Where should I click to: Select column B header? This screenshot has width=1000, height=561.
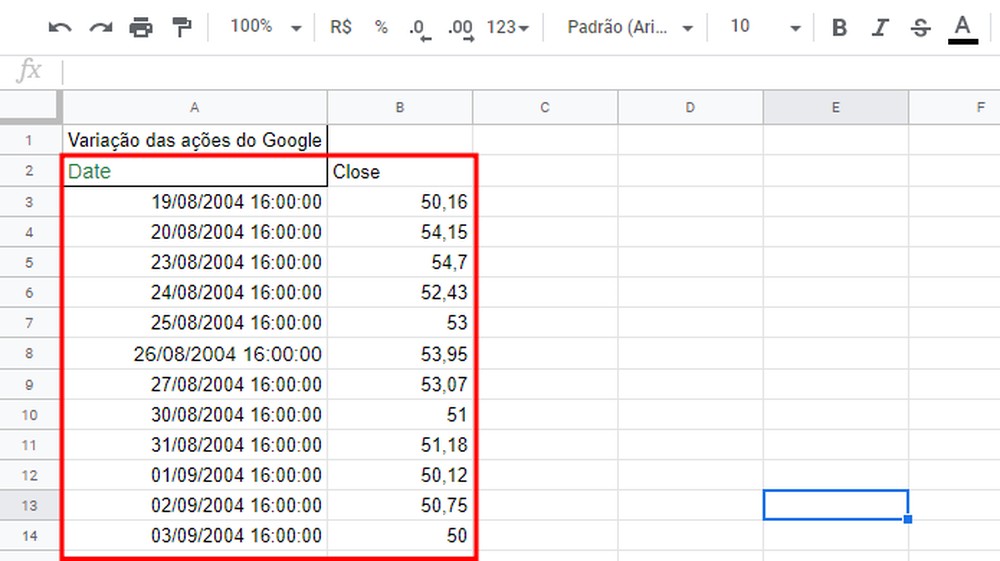pyautogui.click(x=400, y=108)
